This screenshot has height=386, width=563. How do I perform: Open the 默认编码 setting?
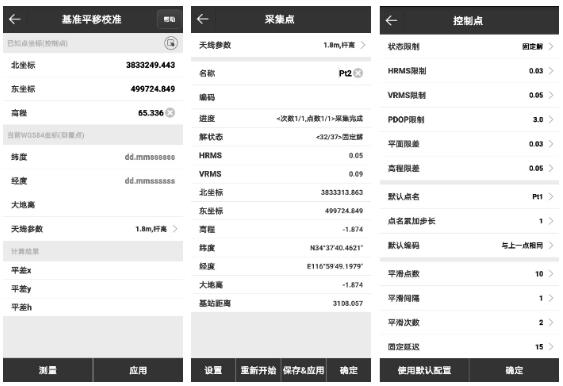pyautogui.click(x=469, y=245)
